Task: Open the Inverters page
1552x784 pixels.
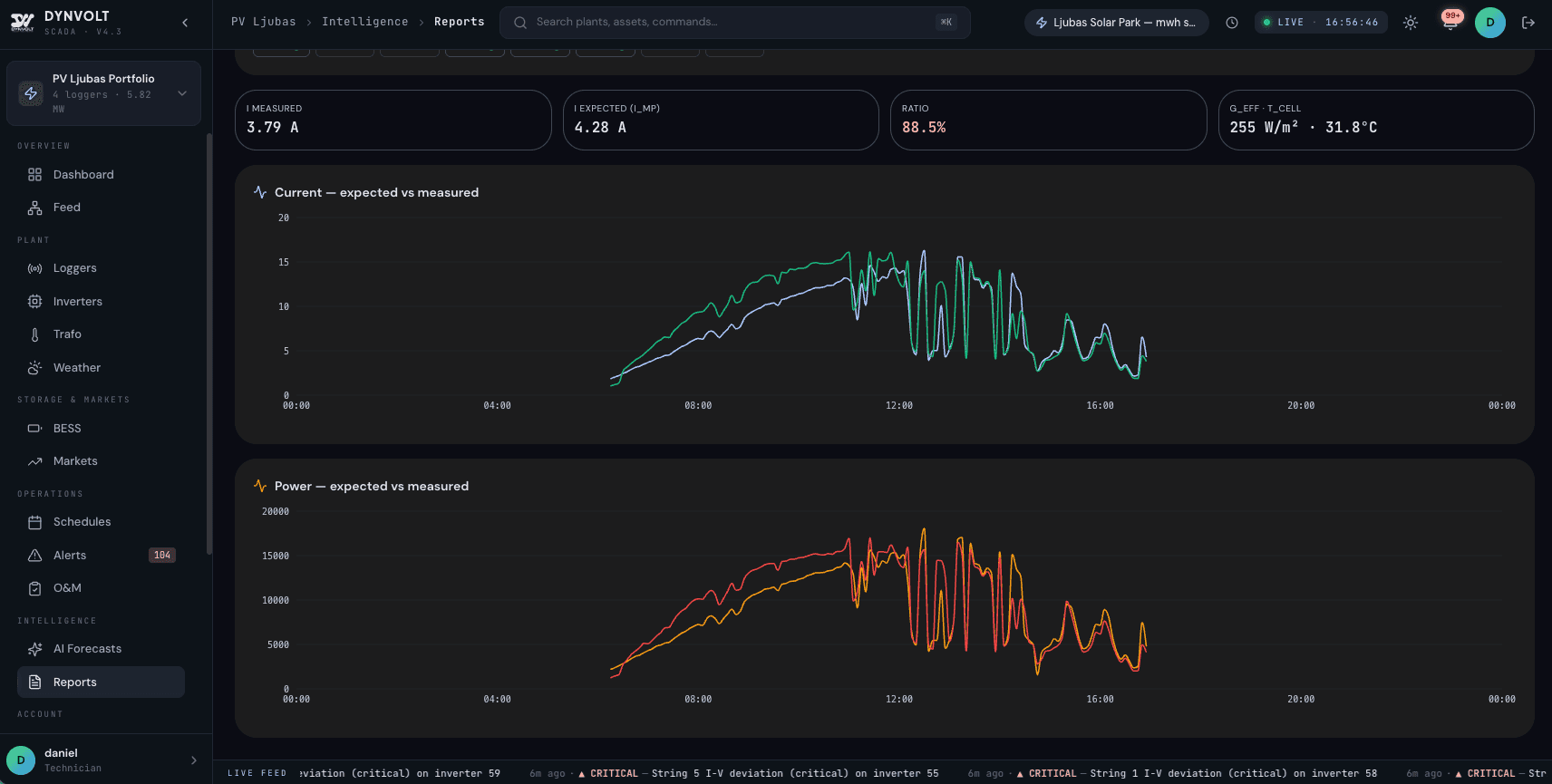Action: 101,301
